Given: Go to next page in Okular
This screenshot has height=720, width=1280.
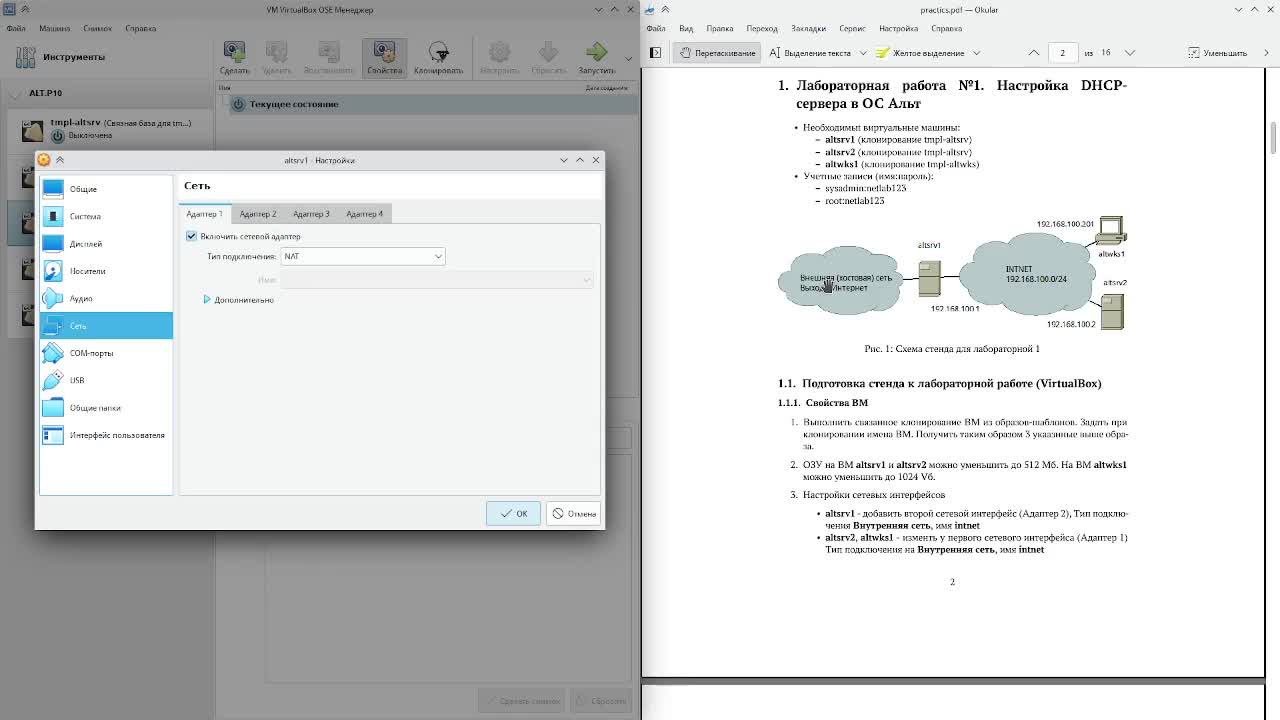Looking at the screenshot, I should [1130, 53].
